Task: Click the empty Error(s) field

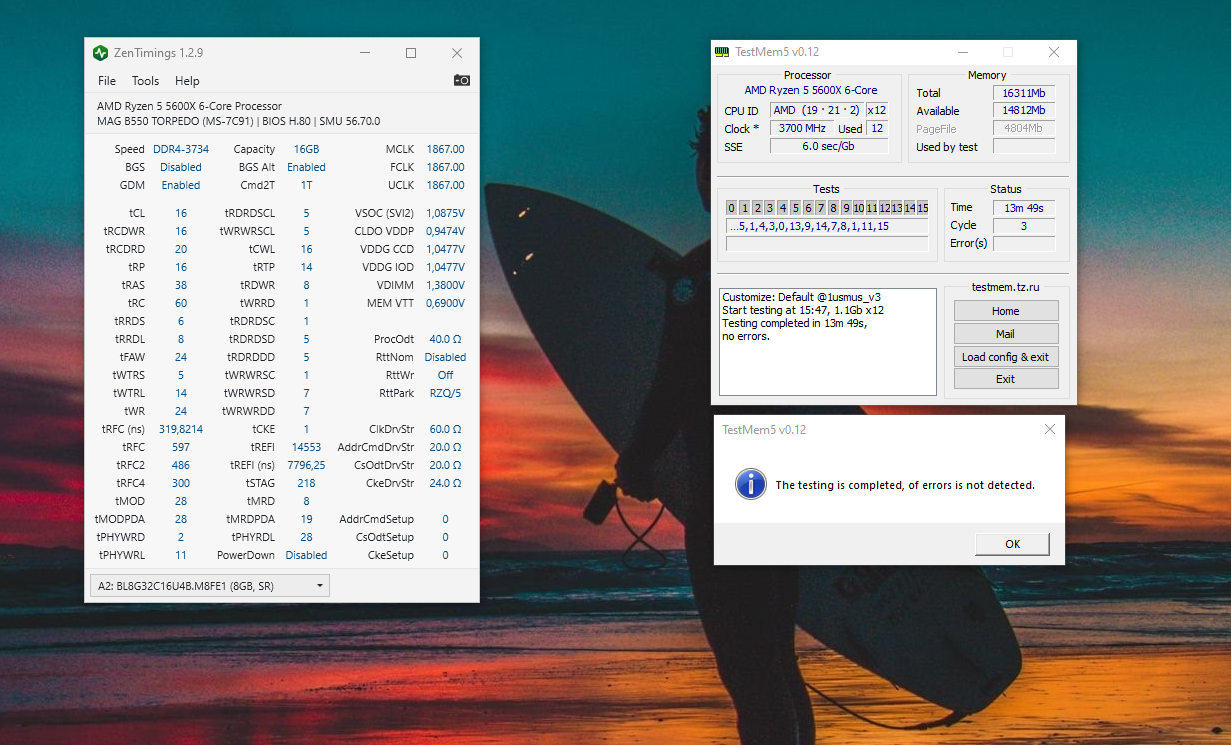Action: point(1024,244)
